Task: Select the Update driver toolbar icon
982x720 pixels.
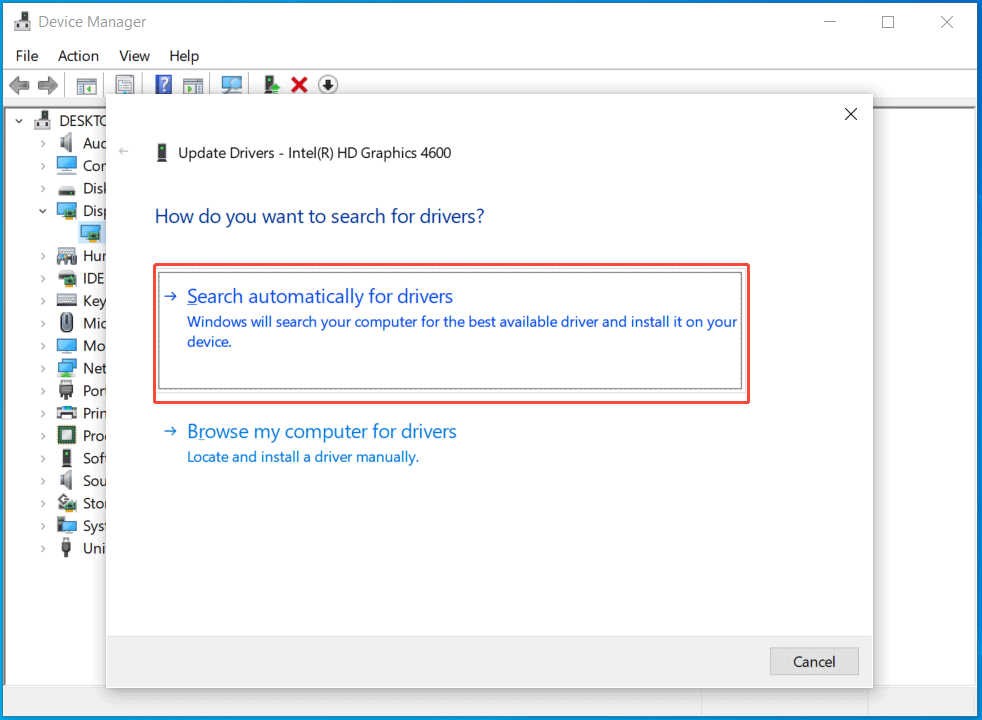Action: point(270,84)
